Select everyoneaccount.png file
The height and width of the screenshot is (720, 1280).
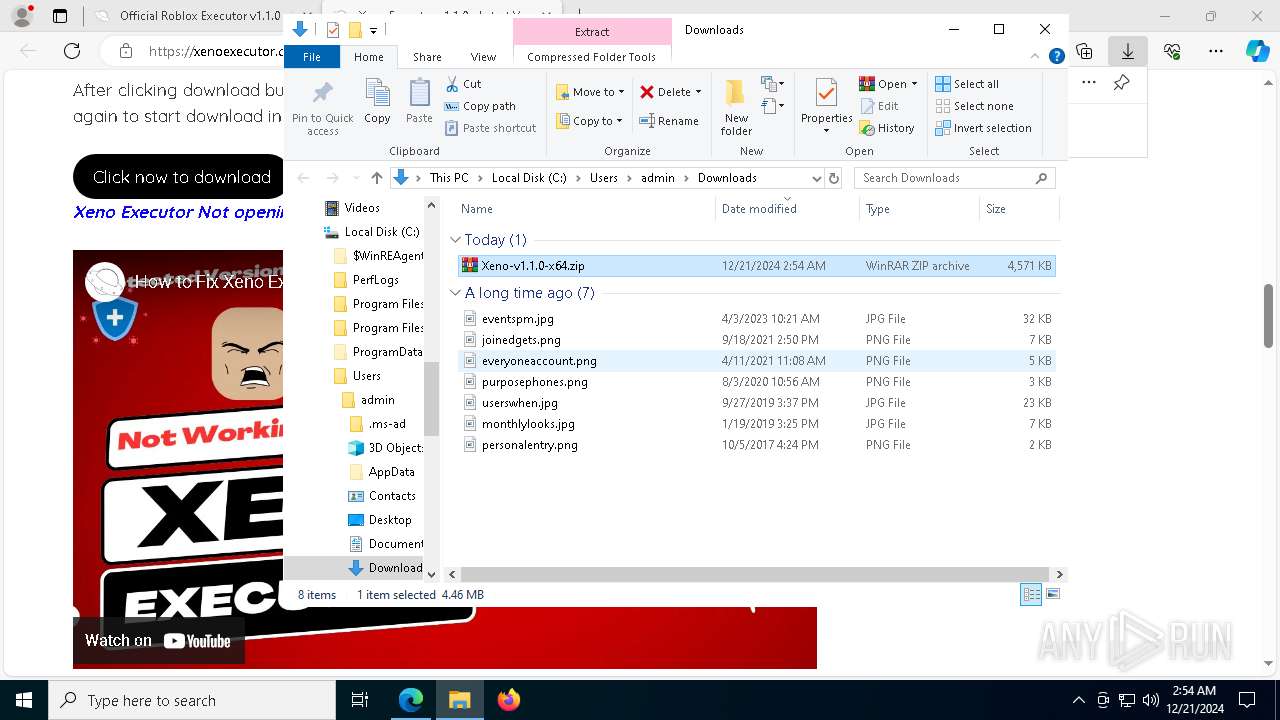point(756,361)
